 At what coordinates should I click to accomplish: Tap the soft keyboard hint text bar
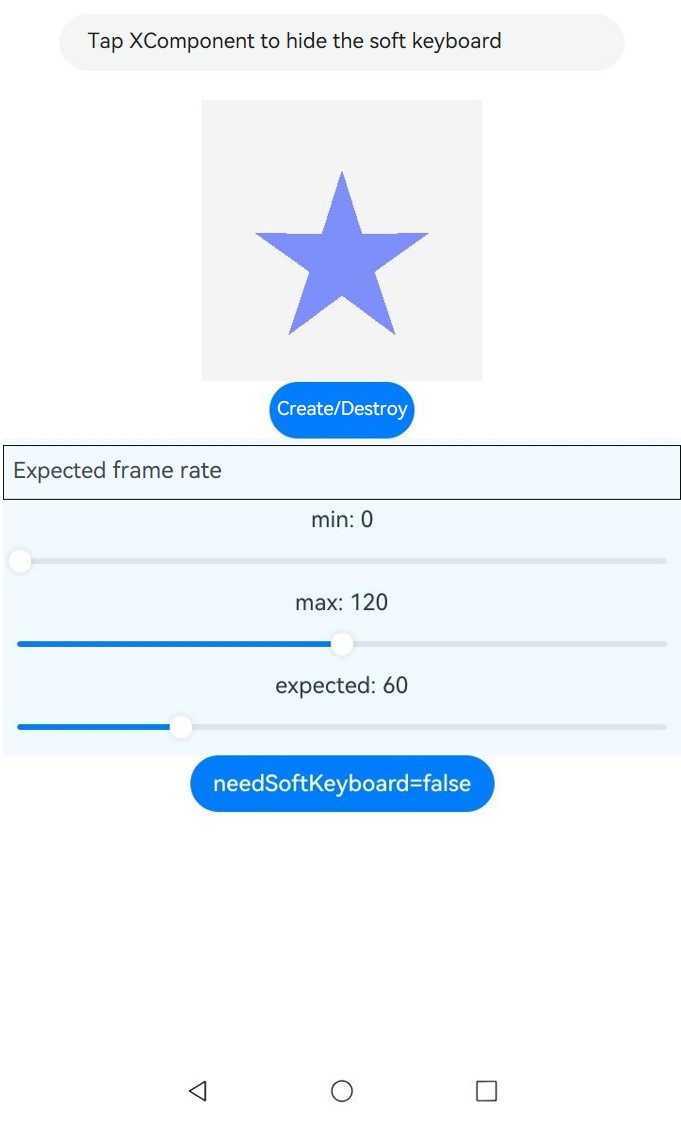click(x=342, y=42)
